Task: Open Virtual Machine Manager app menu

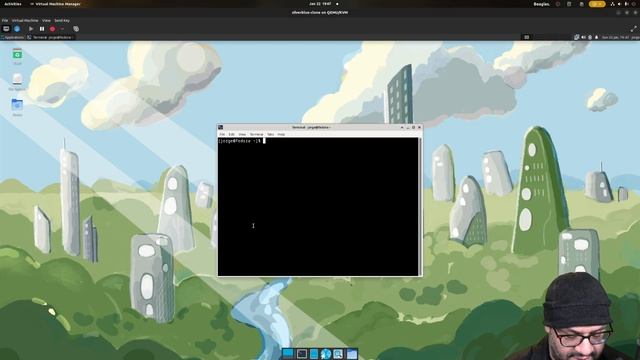Action: (55, 4)
